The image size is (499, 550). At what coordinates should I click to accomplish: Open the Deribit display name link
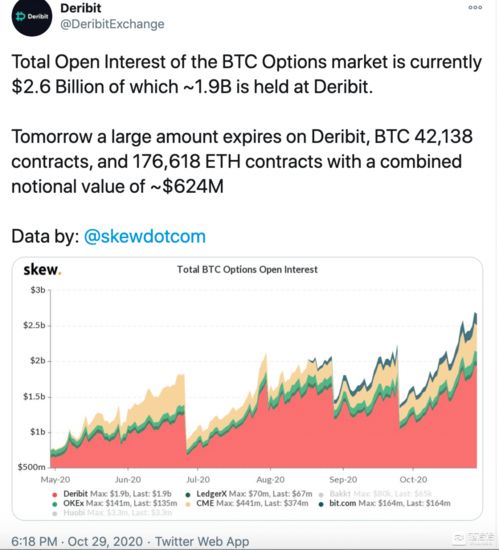tap(81, 8)
